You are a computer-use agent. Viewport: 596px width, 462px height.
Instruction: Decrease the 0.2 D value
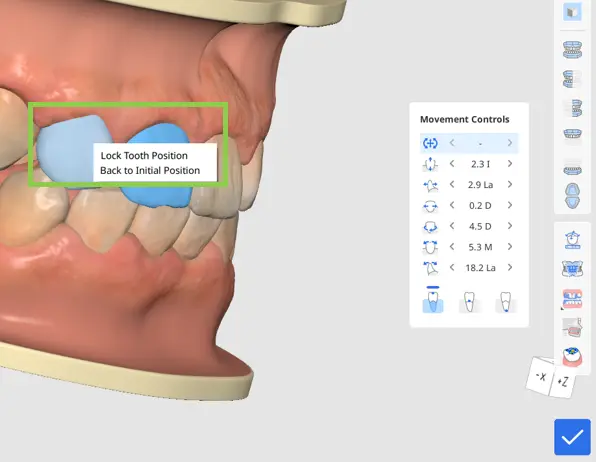[x=452, y=205]
